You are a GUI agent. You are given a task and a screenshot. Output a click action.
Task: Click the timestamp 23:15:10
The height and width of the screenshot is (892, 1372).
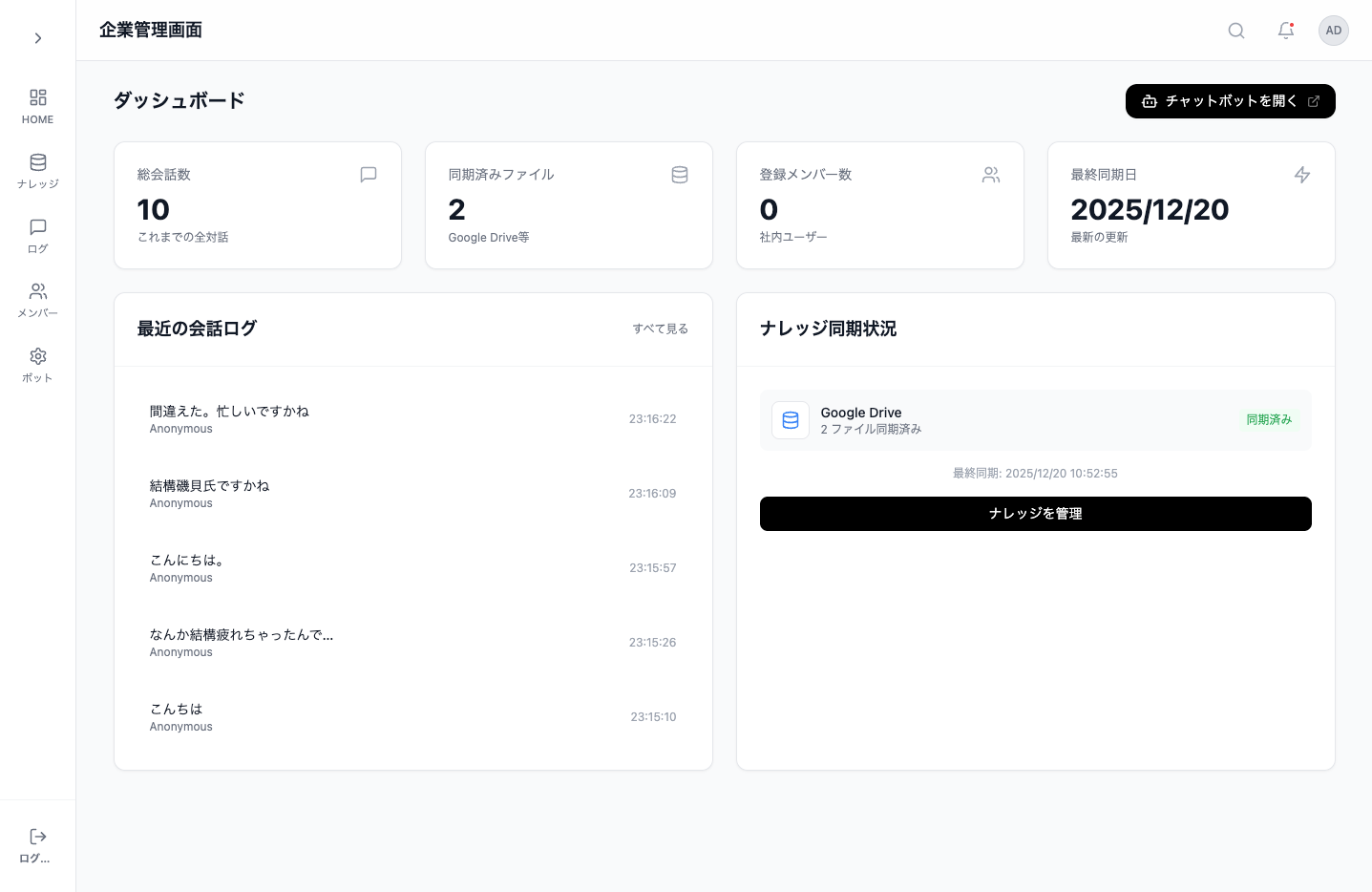(654, 717)
